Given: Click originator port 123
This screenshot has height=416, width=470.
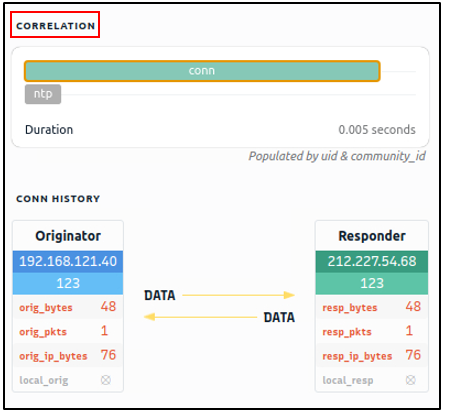Looking at the screenshot, I should [x=68, y=283].
